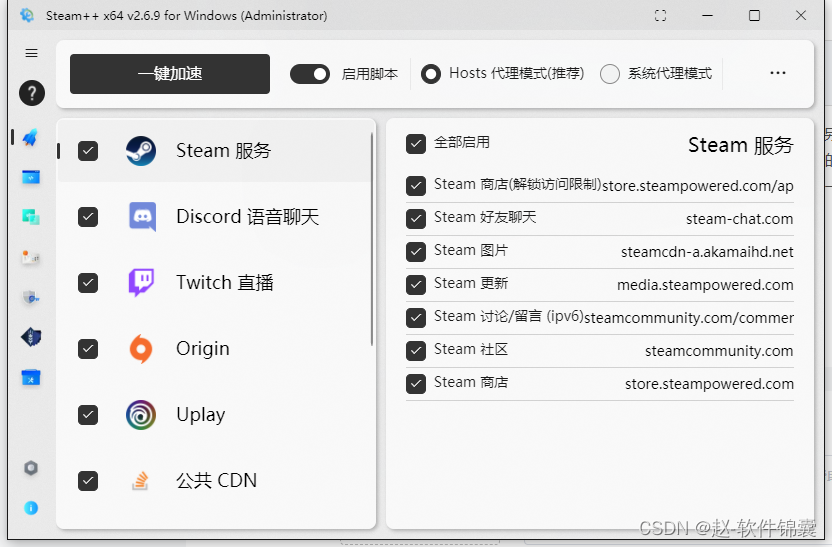The width and height of the screenshot is (832, 547).
Task: Uncheck the Steam 服务 checkbox
Action: pos(88,151)
